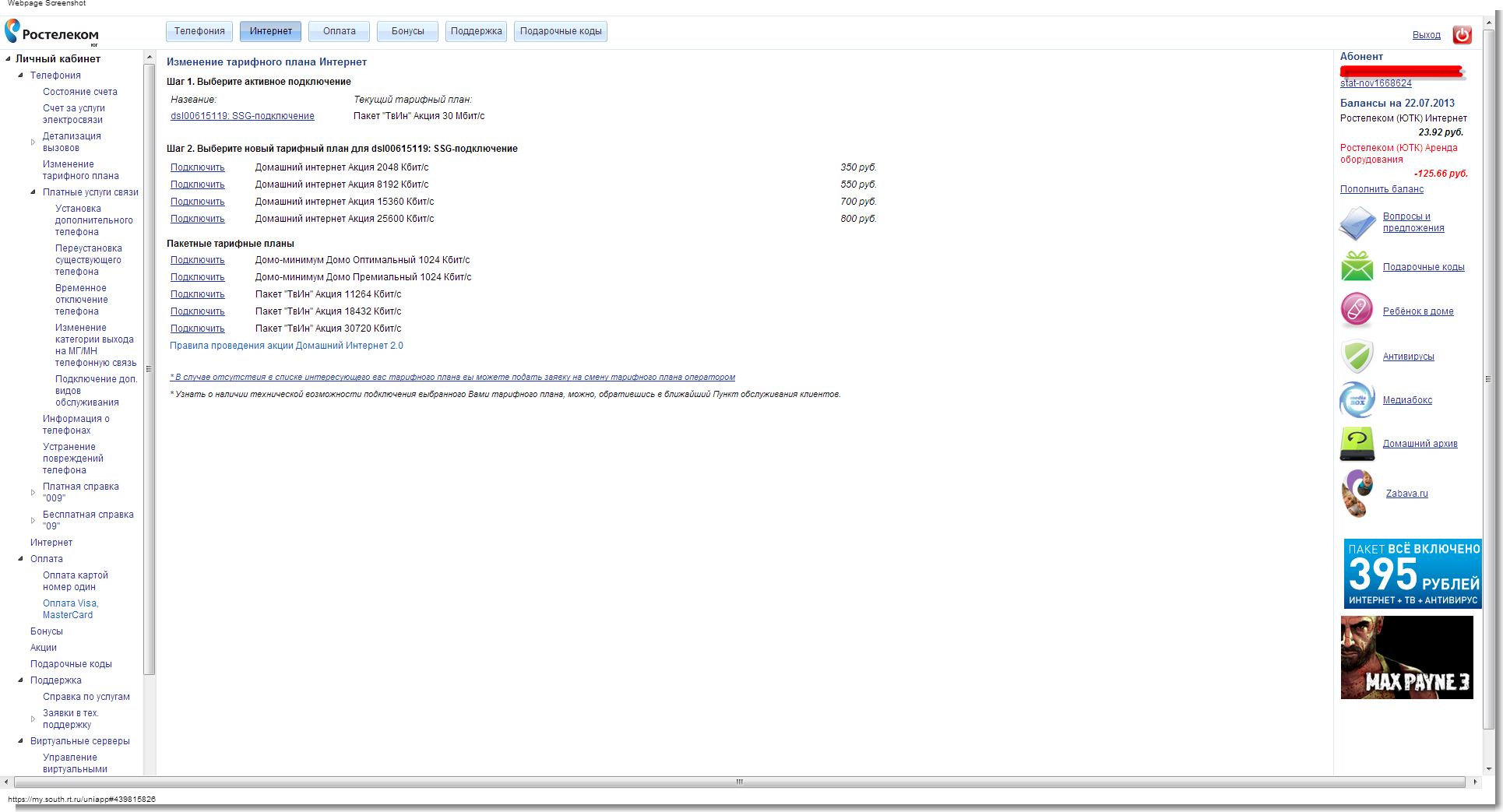
Task: Click the Max Payne 3 banner
Action: tap(1406, 657)
